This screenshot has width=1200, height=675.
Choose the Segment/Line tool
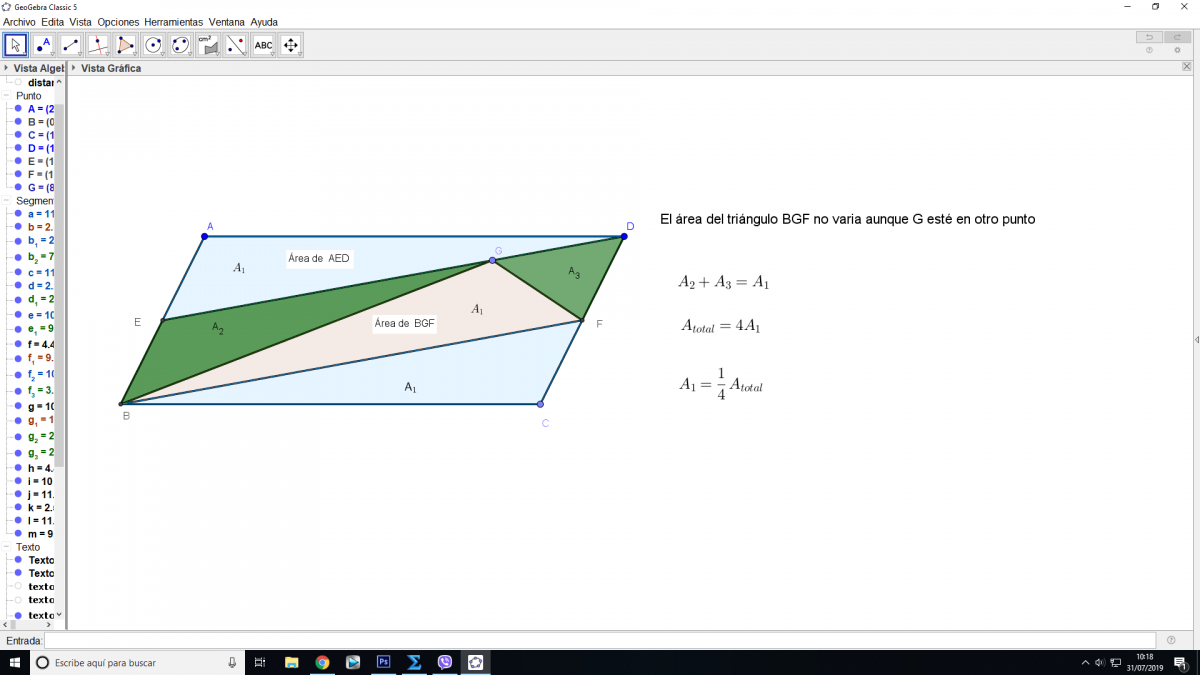[x=70, y=45]
